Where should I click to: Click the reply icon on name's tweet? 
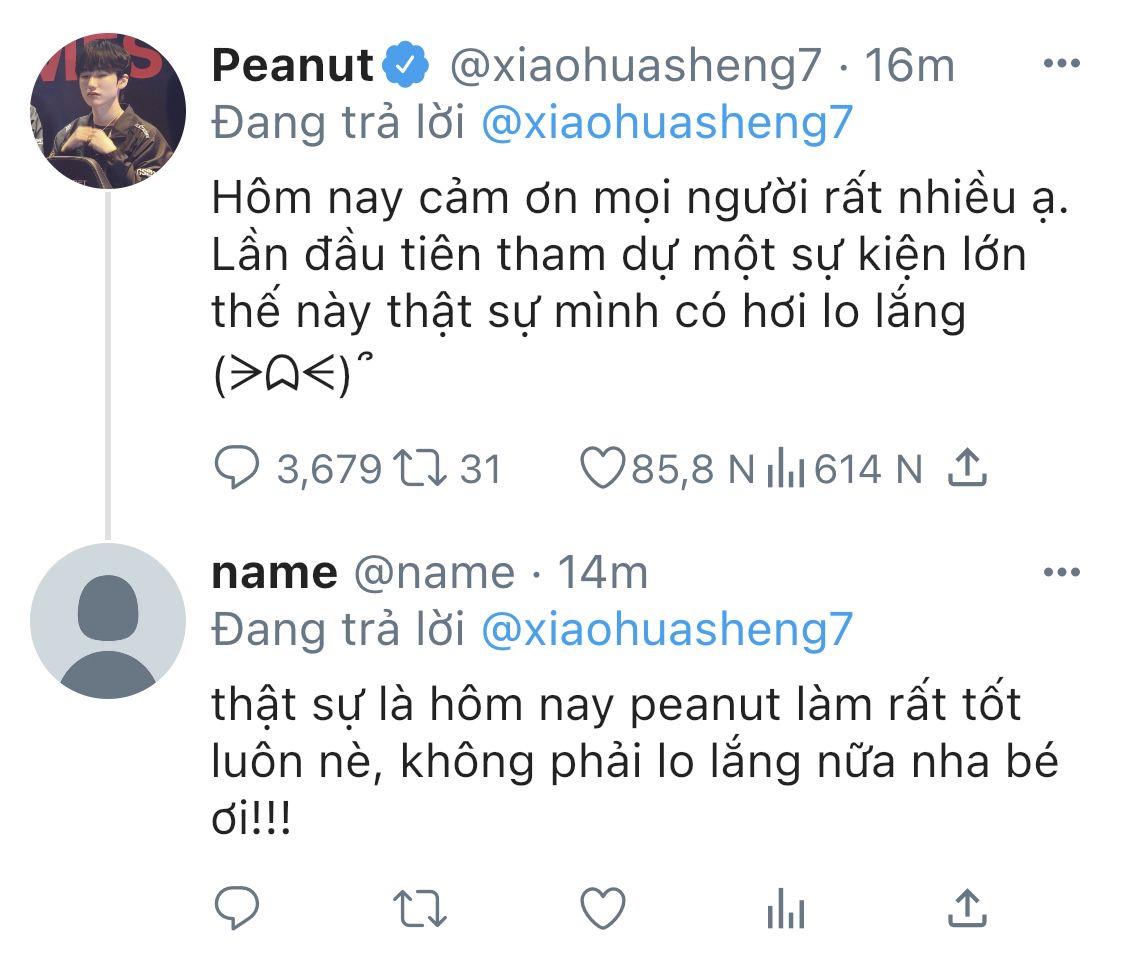click(x=237, y=908)
